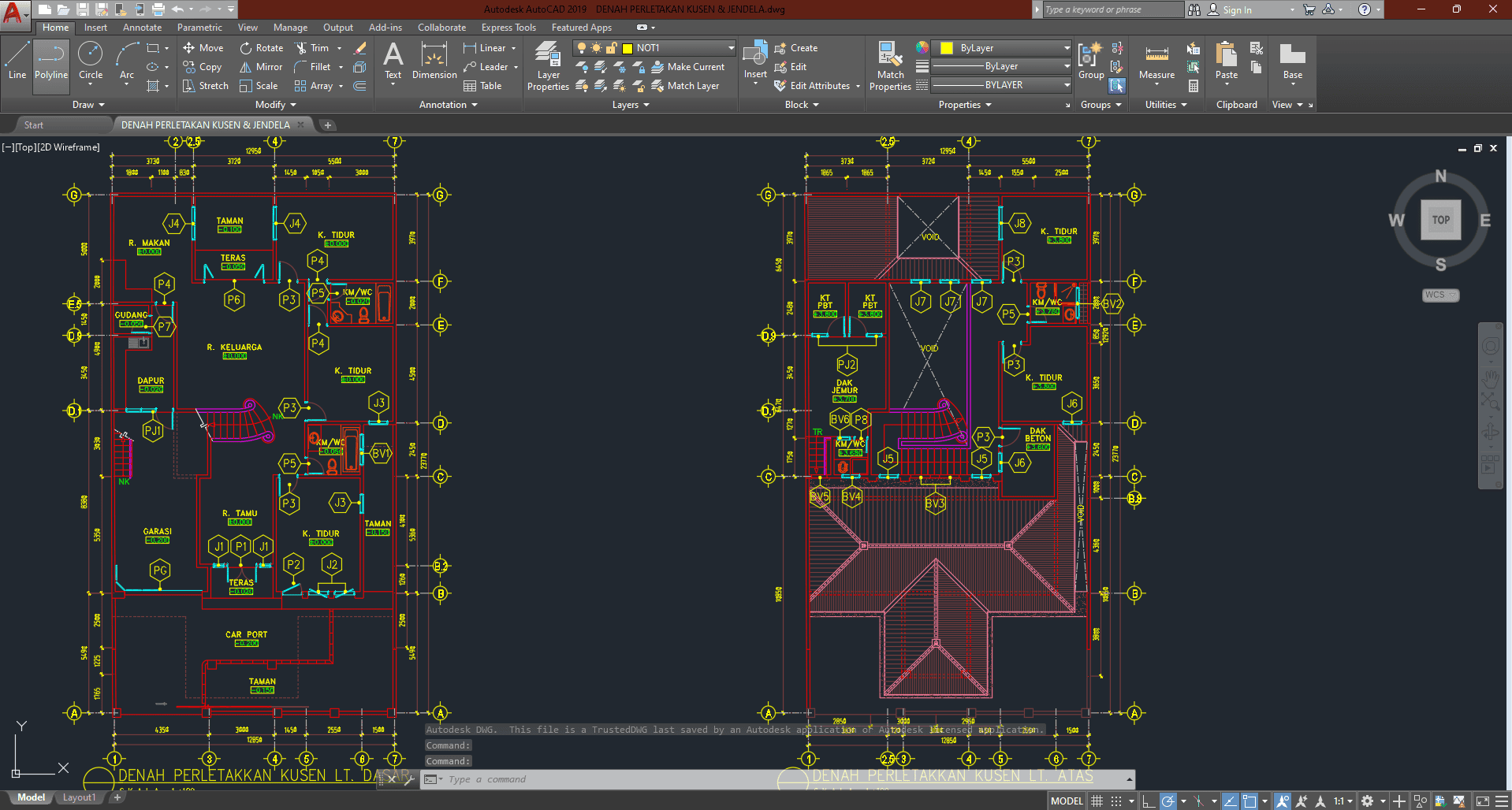The height and width of the screenshot is (810, 1512).
Task: Toggle polar tracking in status bar
Action: click(x=1168, y=801)
